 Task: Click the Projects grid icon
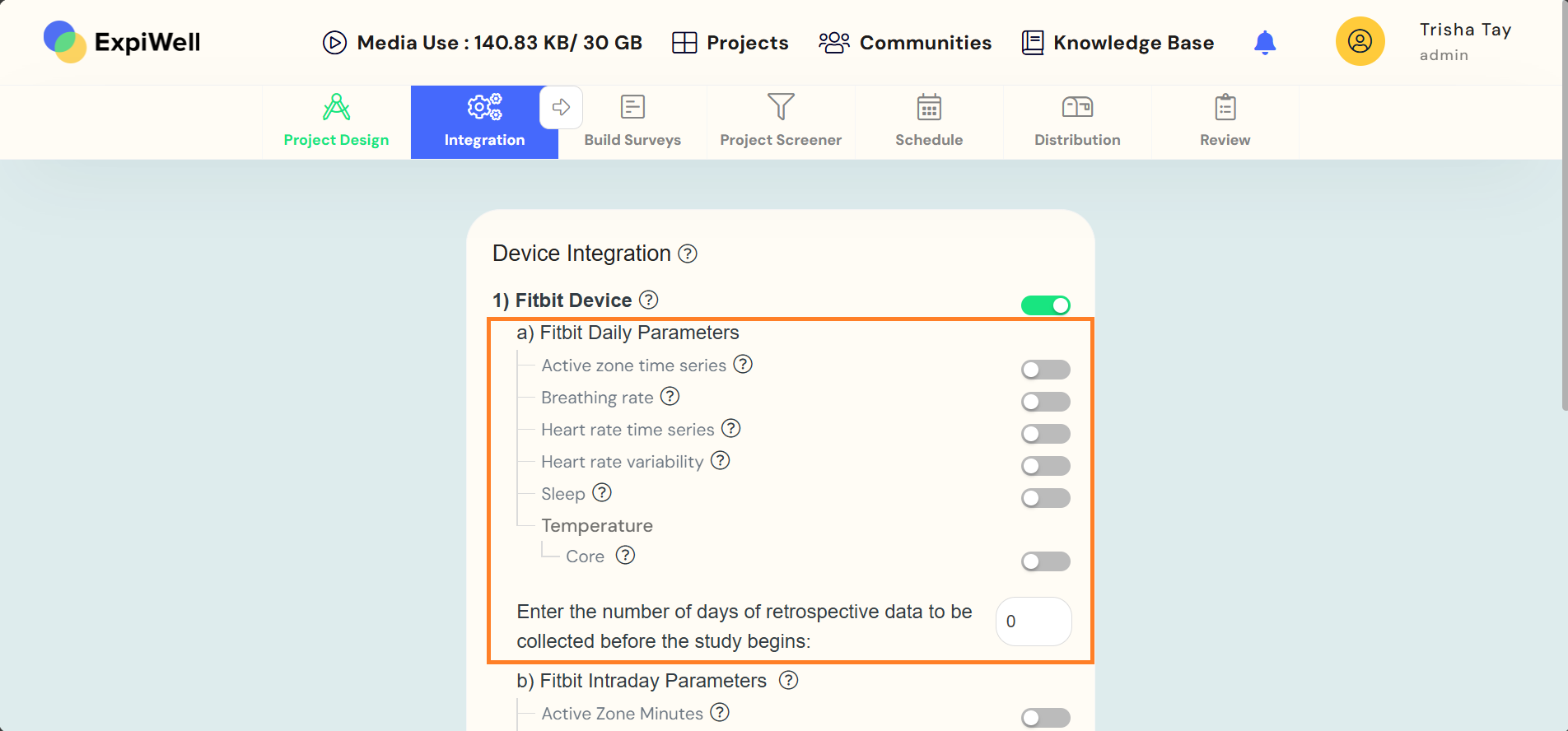[684, 43]
